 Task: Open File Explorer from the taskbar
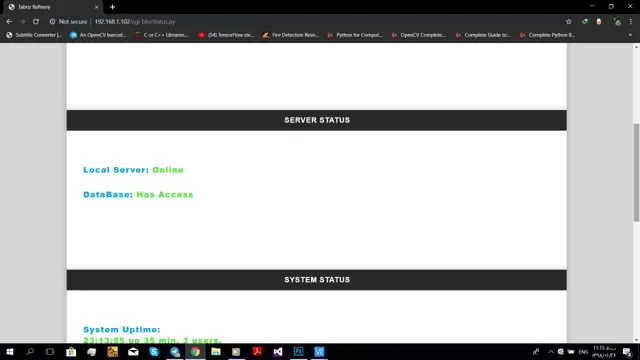[216, 351]
